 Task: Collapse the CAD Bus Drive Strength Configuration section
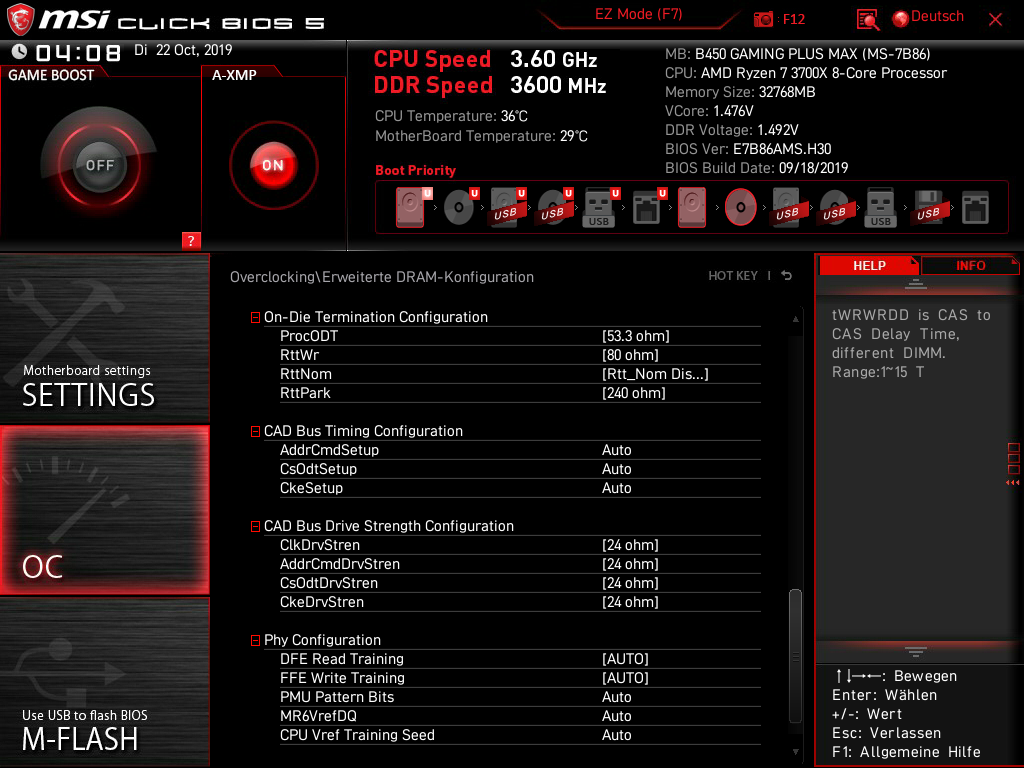tap(255, 526)
